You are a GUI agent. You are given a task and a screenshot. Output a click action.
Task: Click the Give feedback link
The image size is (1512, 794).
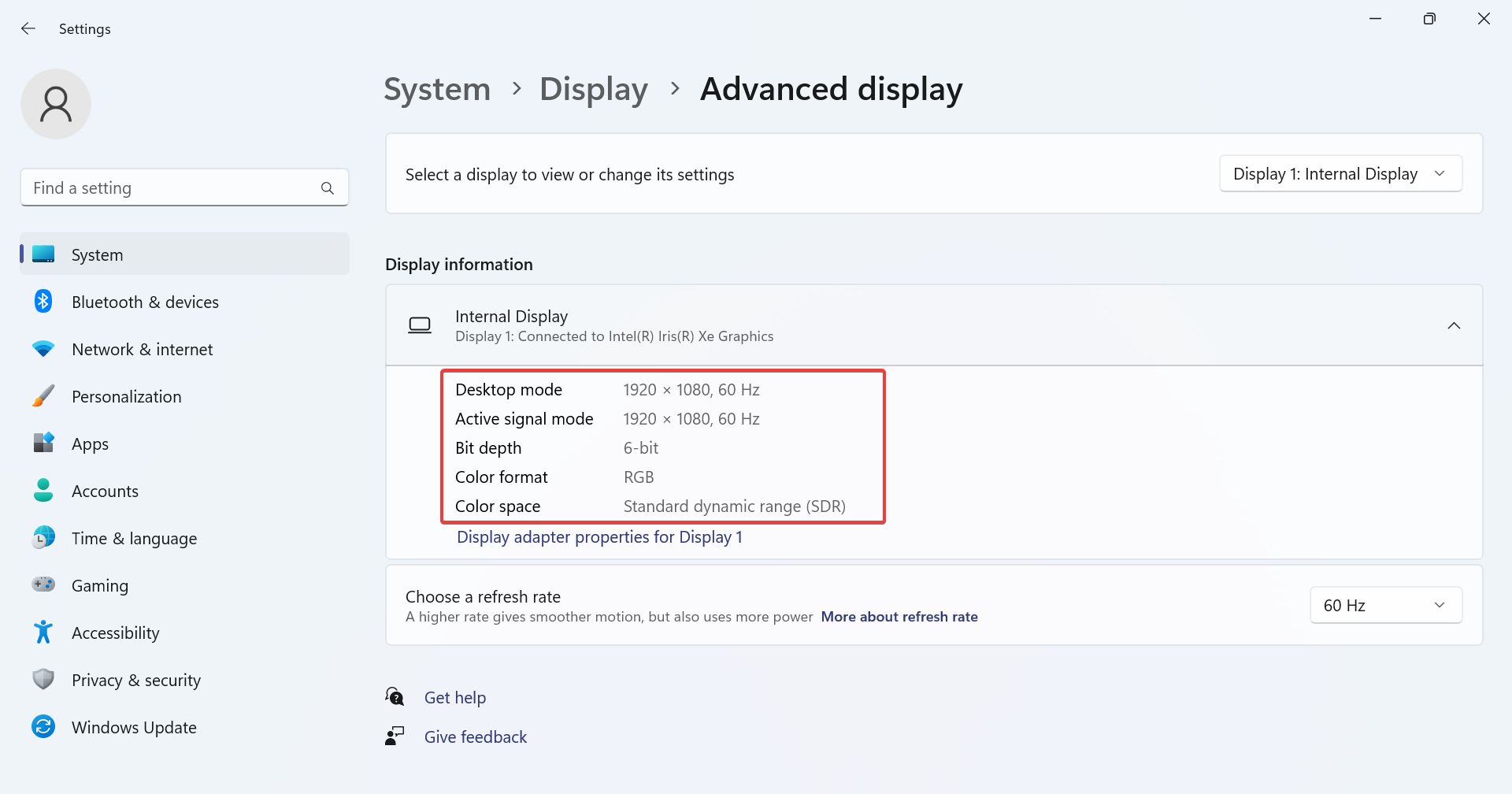click(x=476, y=736)
